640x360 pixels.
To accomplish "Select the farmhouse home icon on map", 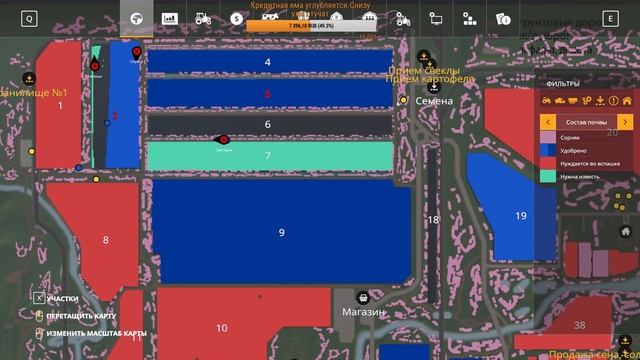I will pyautogui.click(x=625, y=232).
